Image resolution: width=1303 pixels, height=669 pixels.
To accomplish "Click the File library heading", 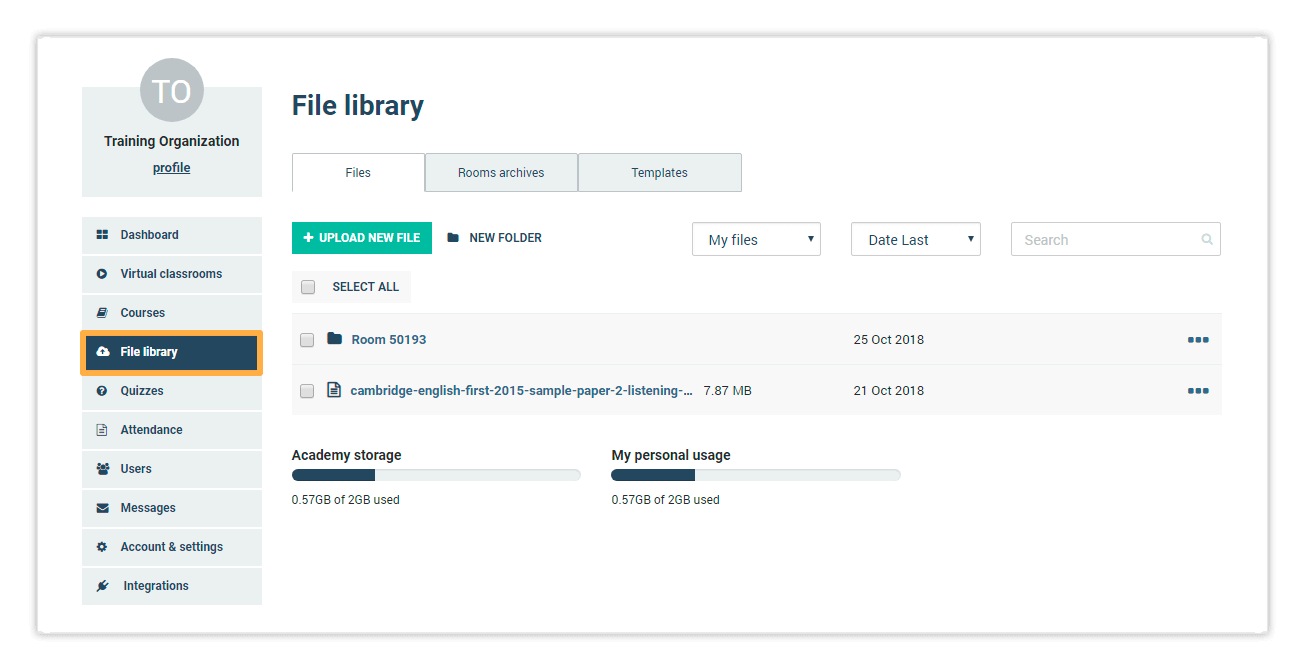I will tap(358, 106).
